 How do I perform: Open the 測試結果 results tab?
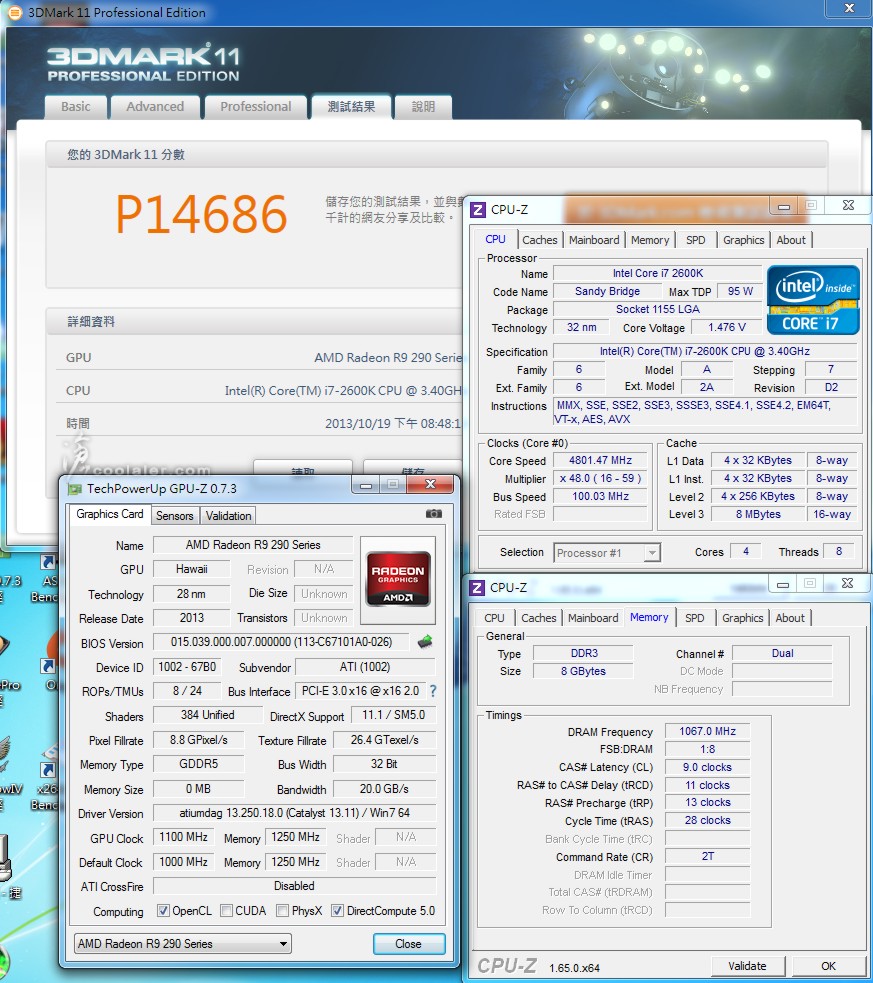(x=351, y=107)
